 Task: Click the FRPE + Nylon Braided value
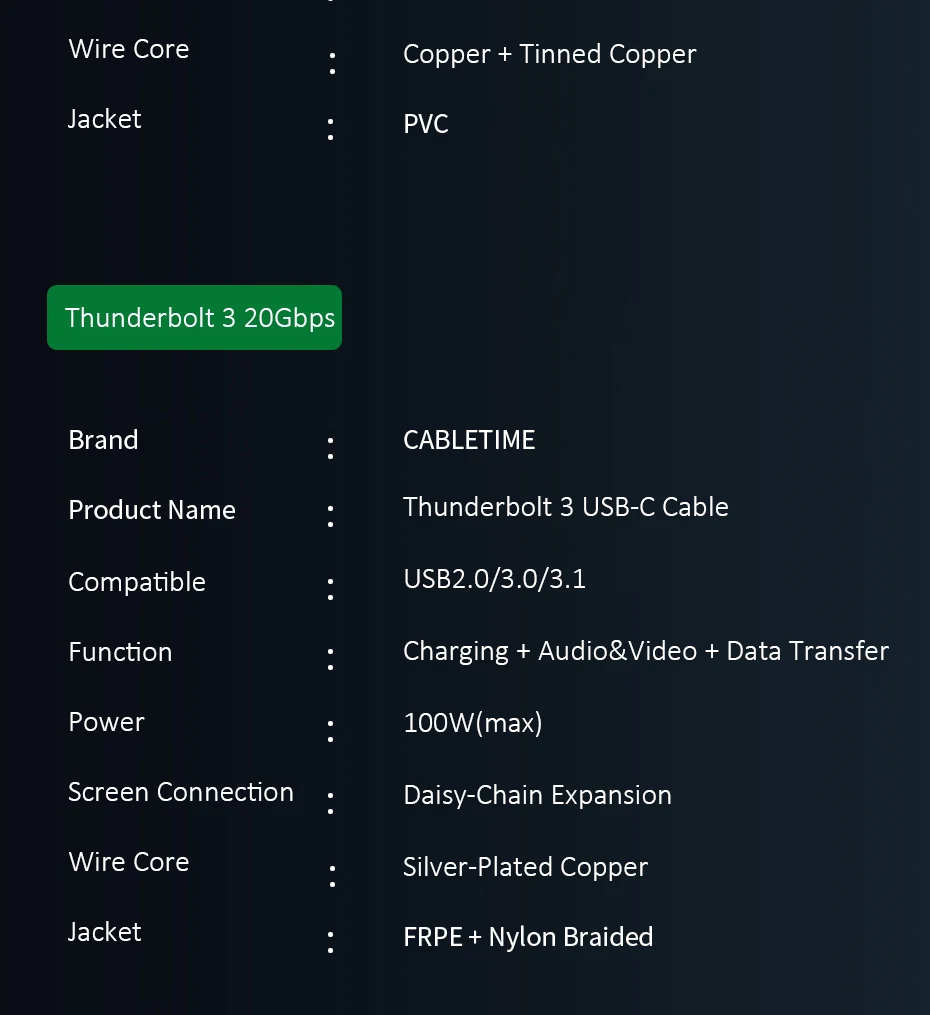[x=528, y=937]
